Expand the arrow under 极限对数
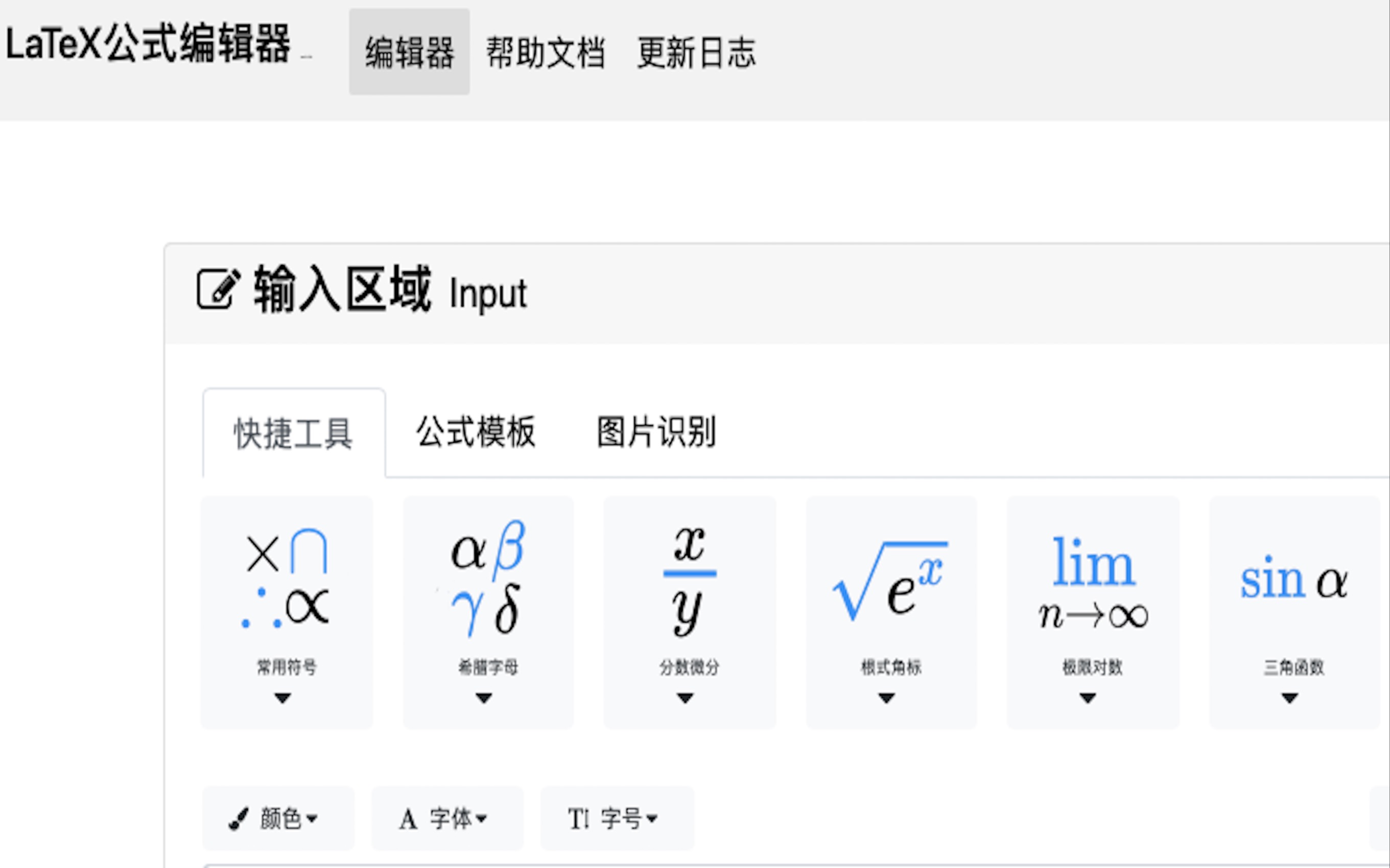 point(1088,698)
